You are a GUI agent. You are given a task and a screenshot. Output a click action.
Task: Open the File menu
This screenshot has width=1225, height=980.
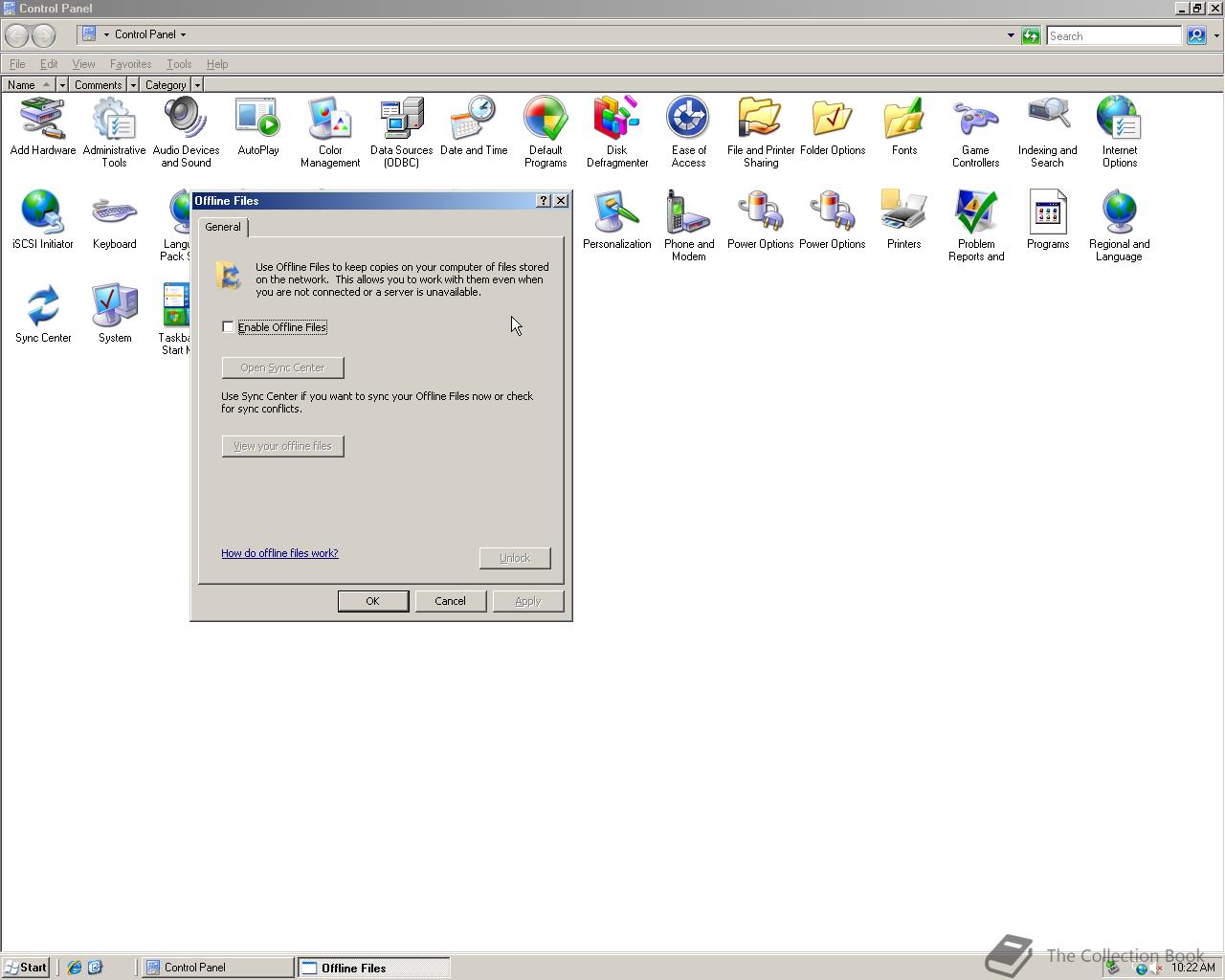click(17, 64)
